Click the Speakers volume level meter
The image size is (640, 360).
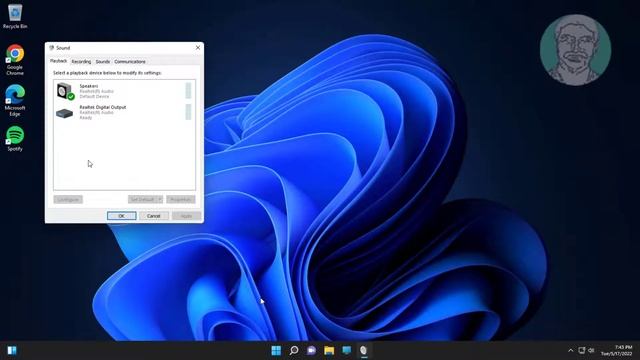pyautogui.click(x=188, y=91)
